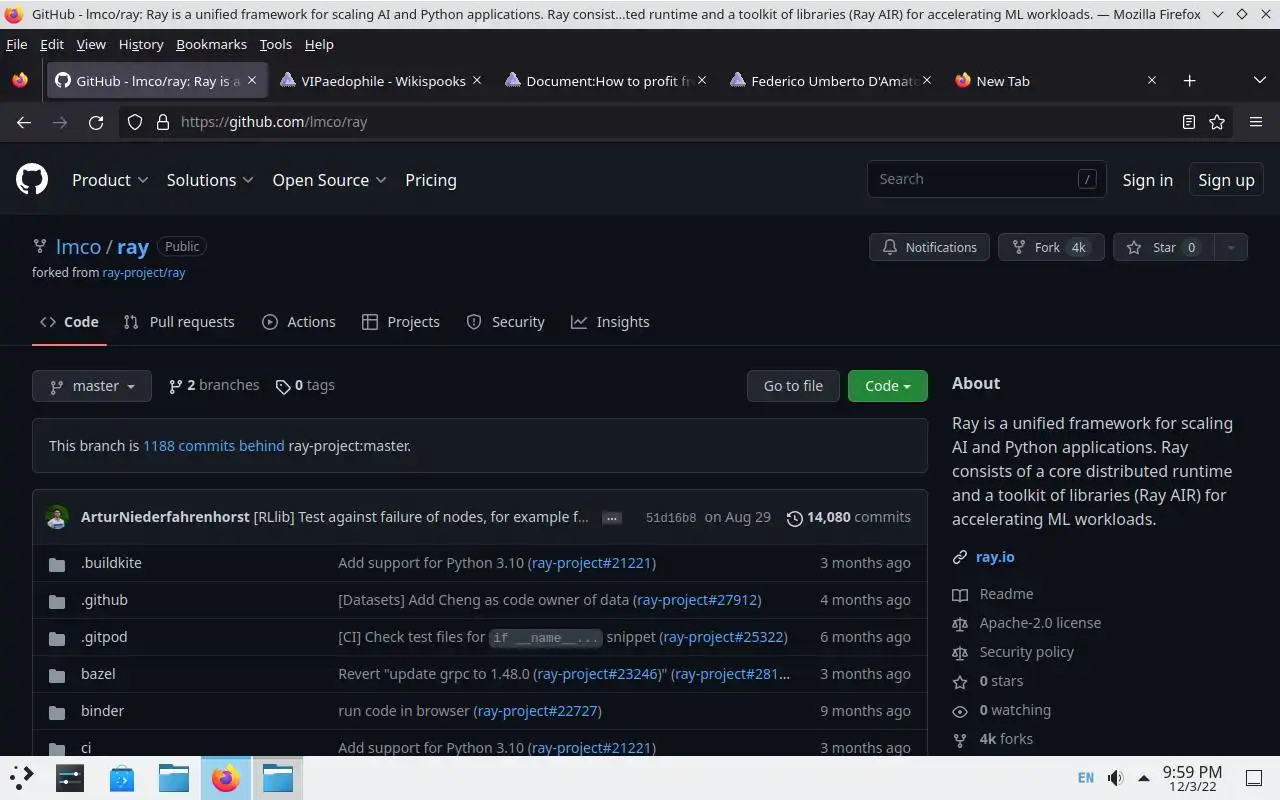Click the Sign in link
Viewport: 1280px width, 800px height.
click(x=1147, y=180)
